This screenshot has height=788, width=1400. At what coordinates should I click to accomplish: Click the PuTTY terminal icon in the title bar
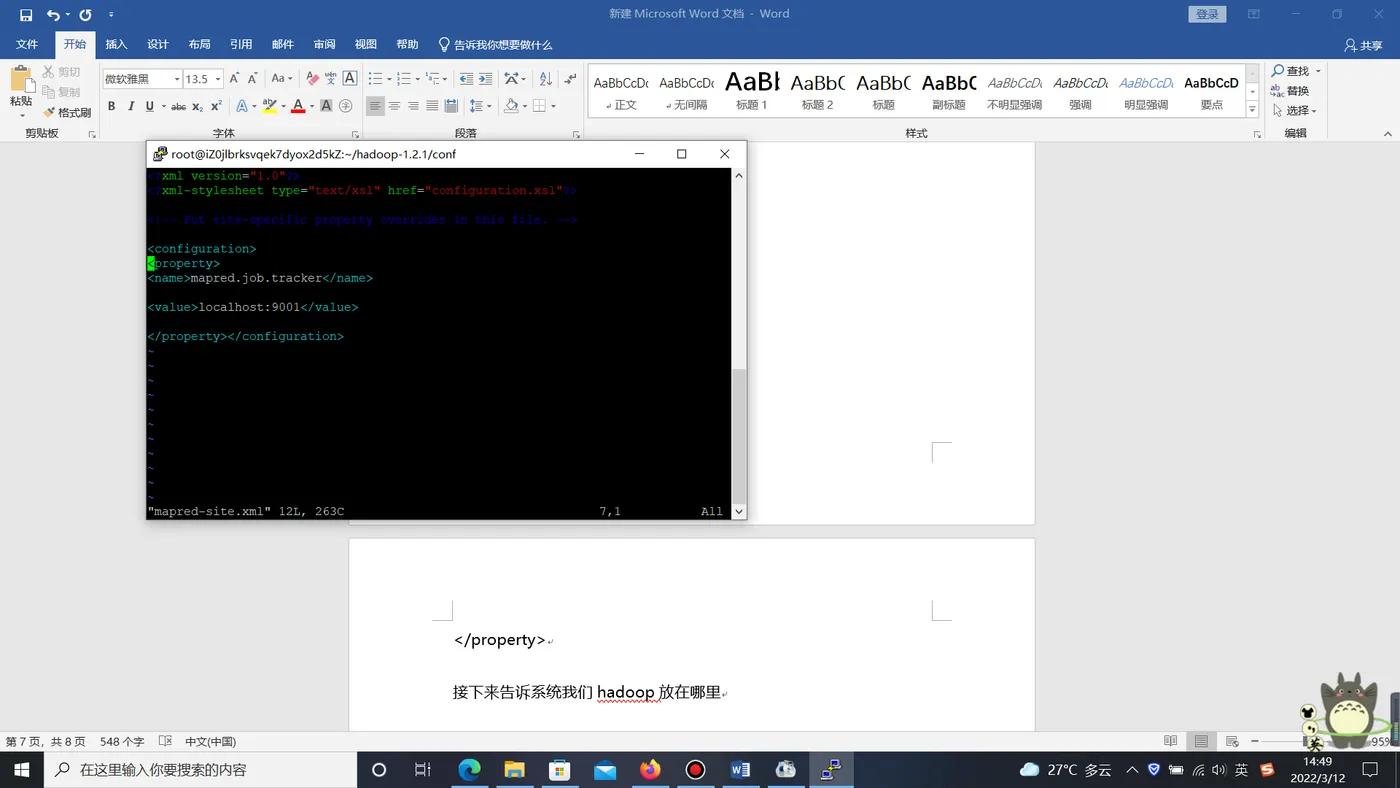159,154
